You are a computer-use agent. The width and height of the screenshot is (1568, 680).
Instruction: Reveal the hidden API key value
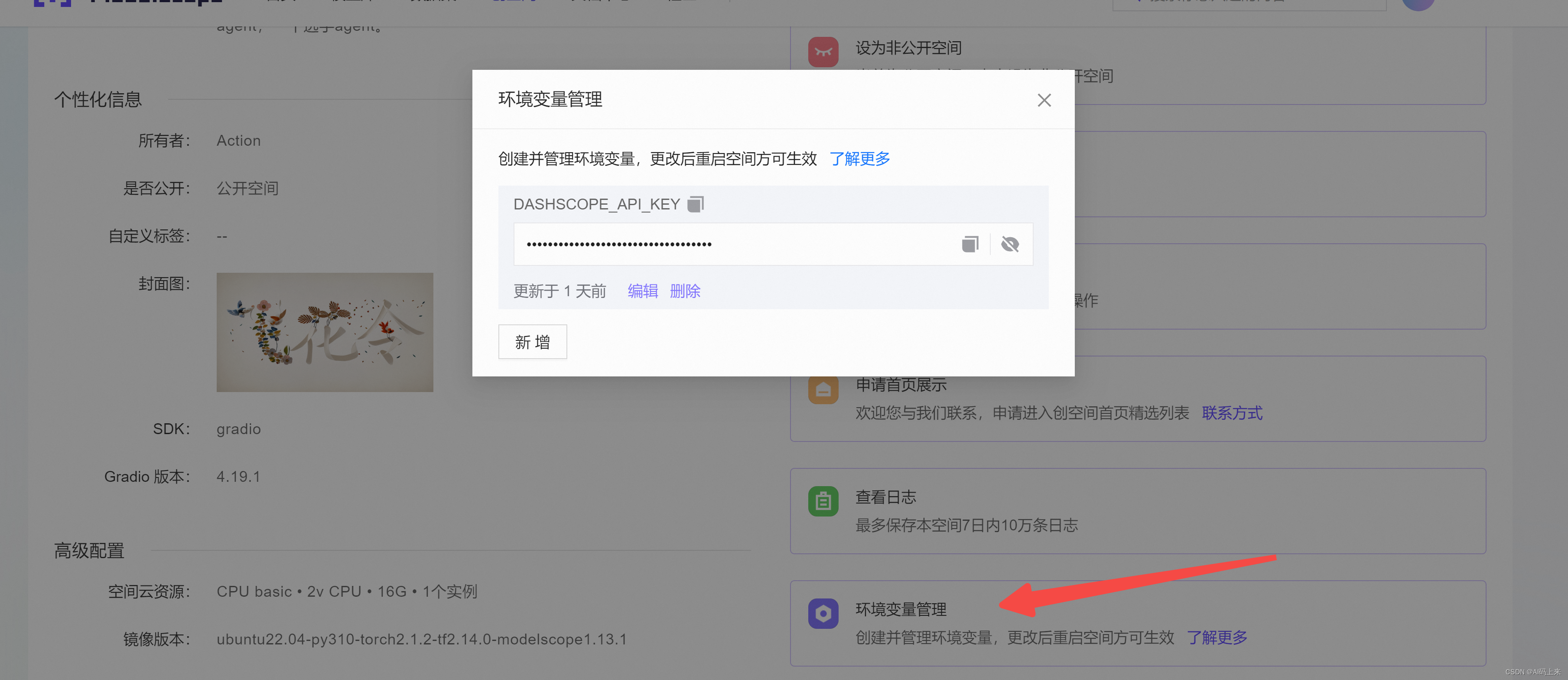point(1010,244)
